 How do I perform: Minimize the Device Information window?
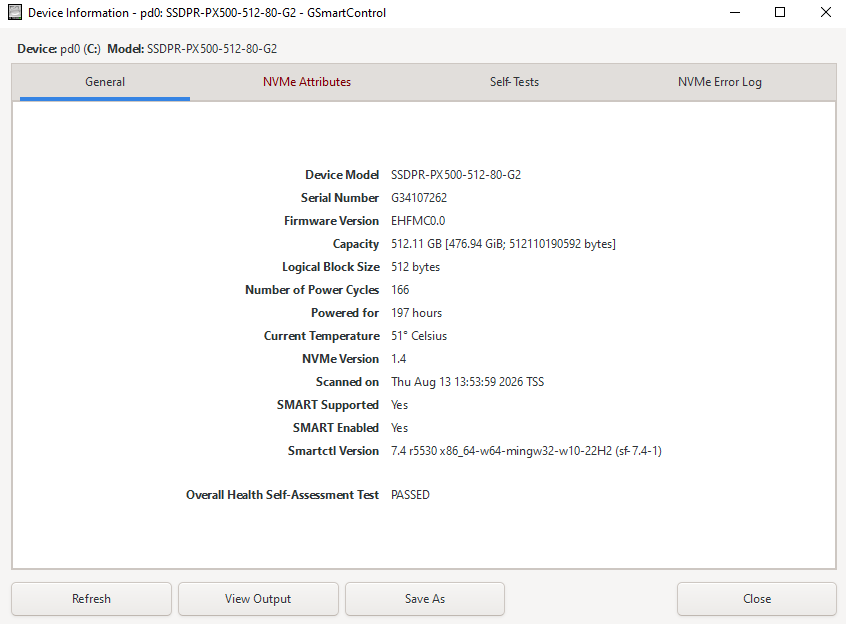(734, 12)
